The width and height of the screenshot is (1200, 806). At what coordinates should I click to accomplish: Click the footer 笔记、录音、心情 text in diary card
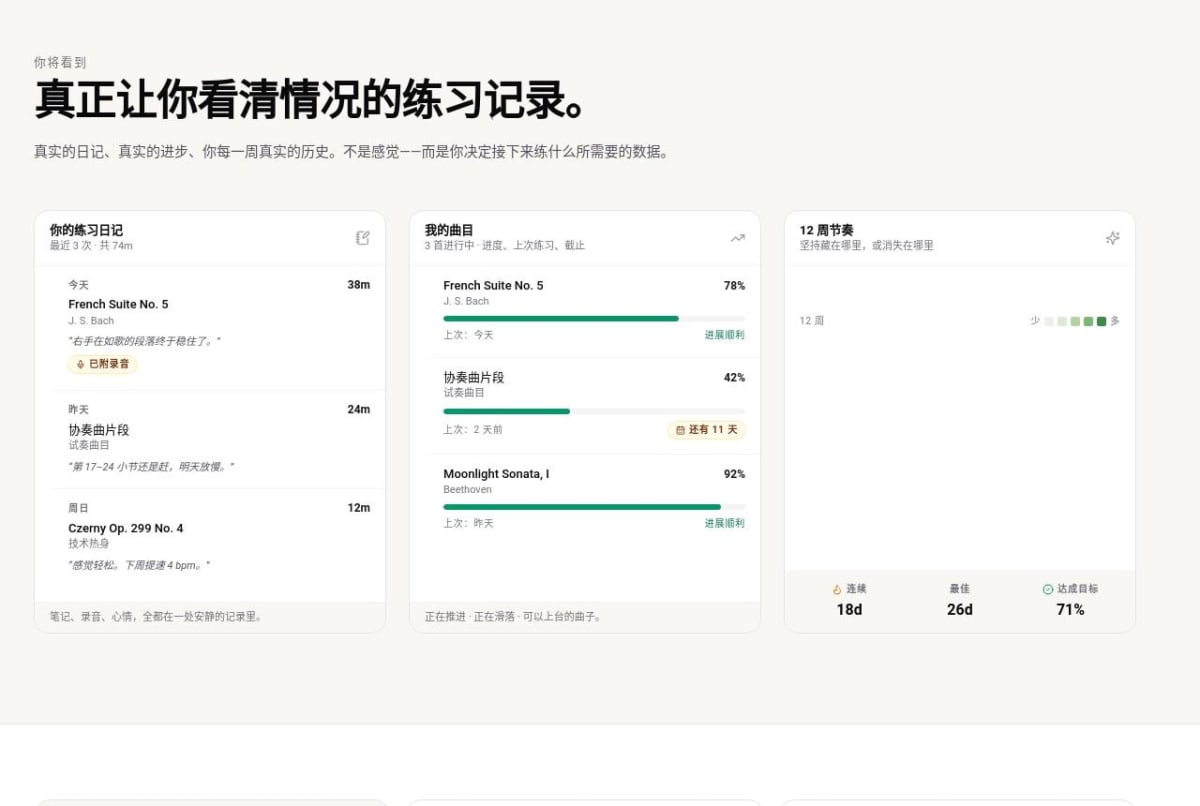coord(156,617)
